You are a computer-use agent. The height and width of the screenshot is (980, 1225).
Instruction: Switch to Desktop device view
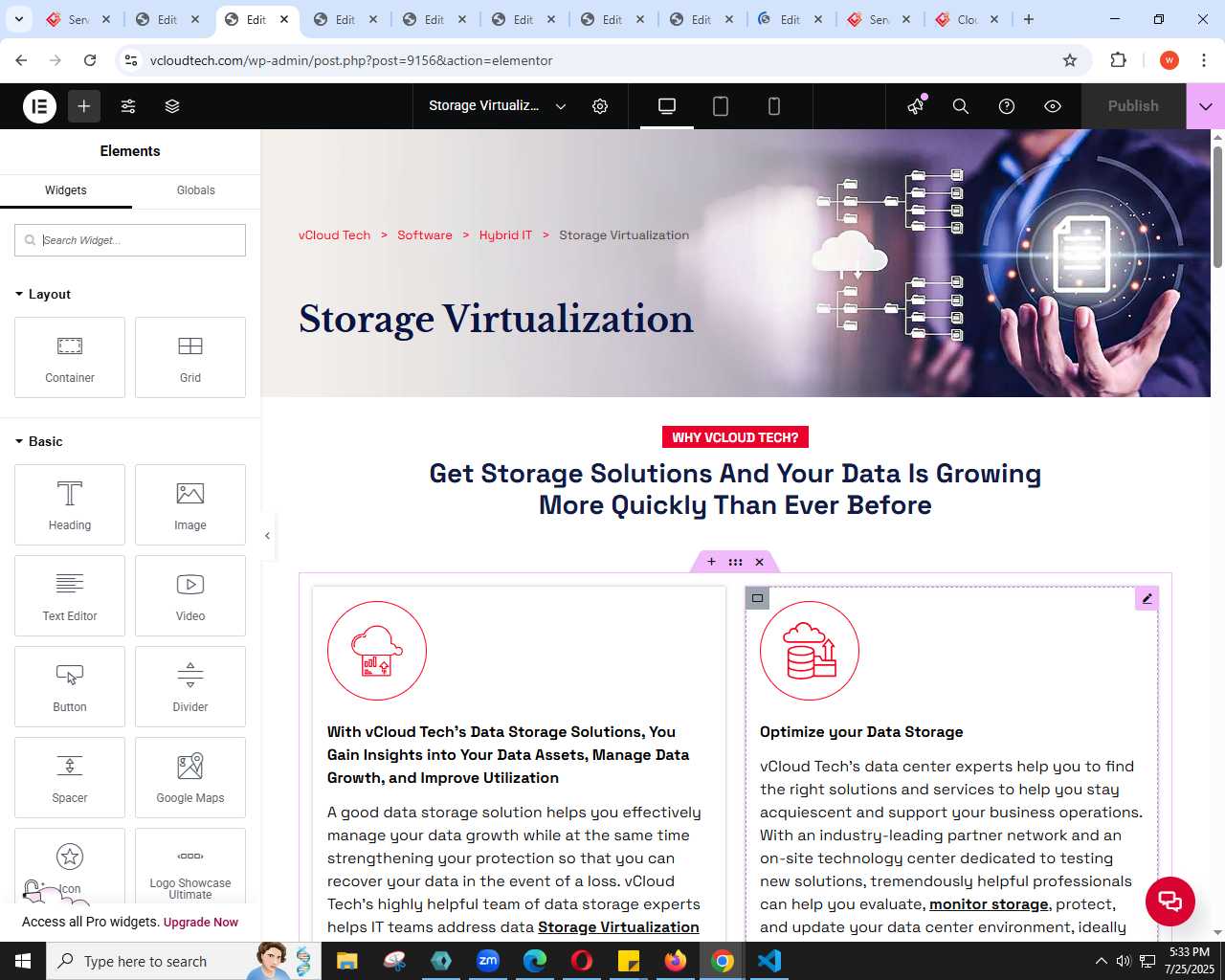coord(667,106)
